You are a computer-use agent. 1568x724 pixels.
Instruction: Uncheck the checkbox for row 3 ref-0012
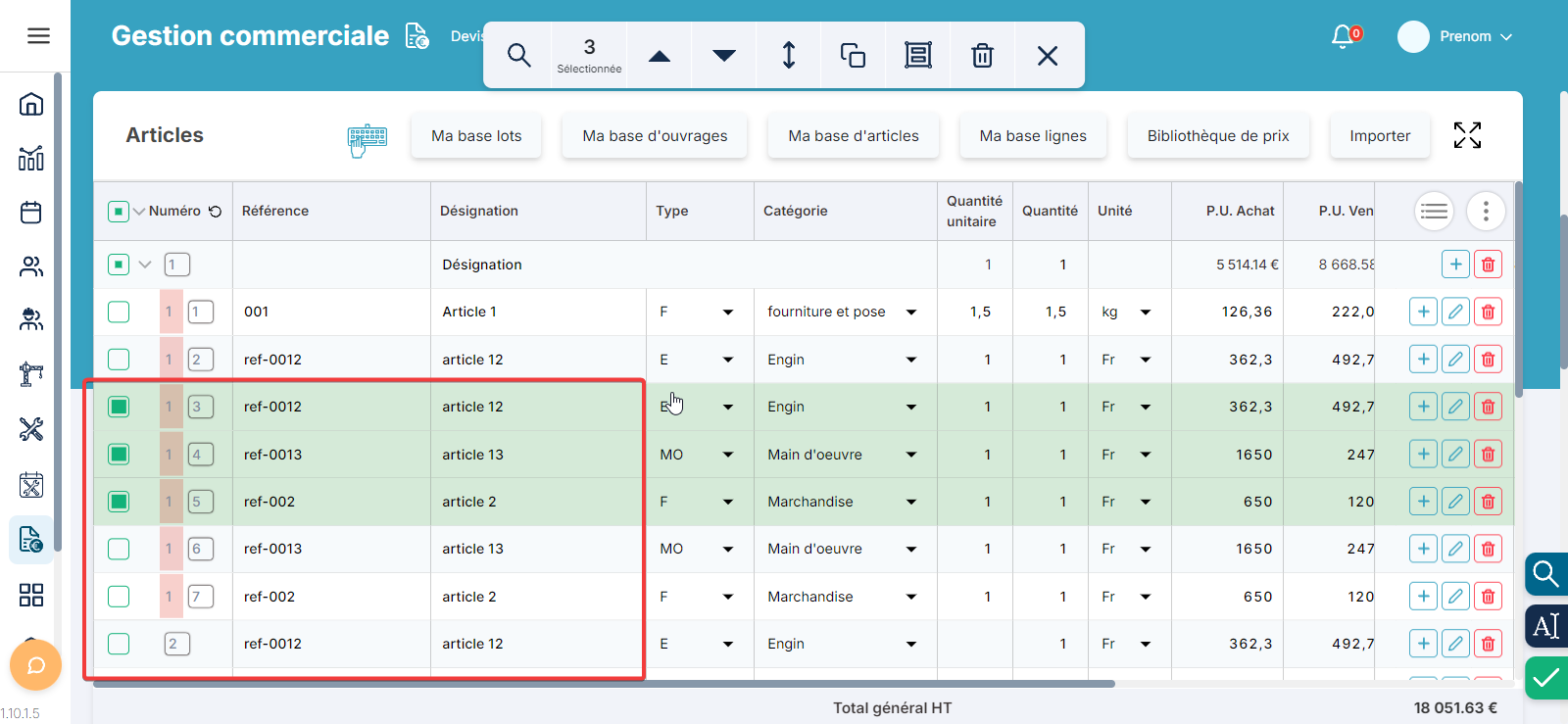119,407
